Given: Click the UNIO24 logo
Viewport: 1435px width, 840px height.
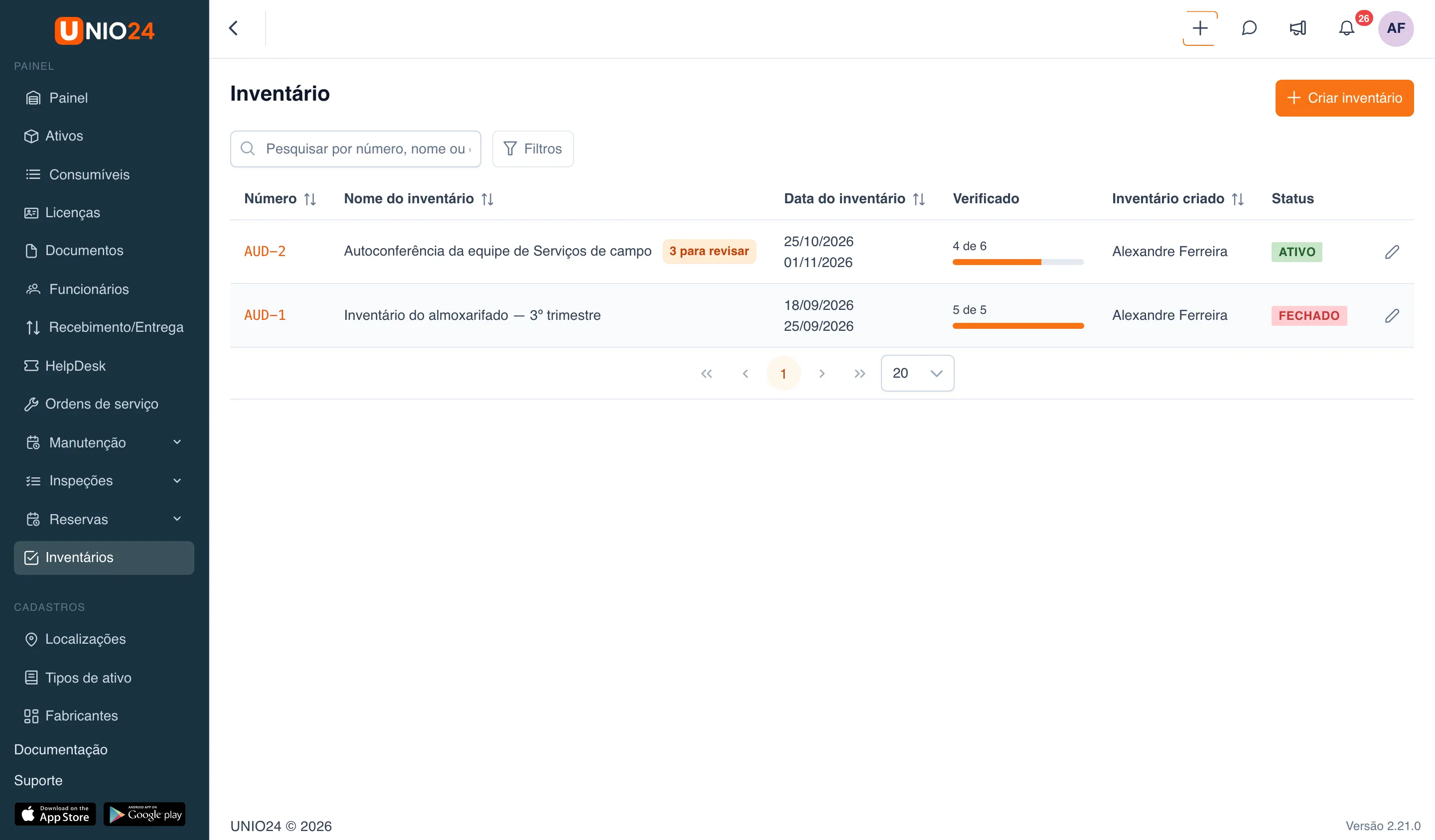Looking at the screenshot, I should pos(104,30).
